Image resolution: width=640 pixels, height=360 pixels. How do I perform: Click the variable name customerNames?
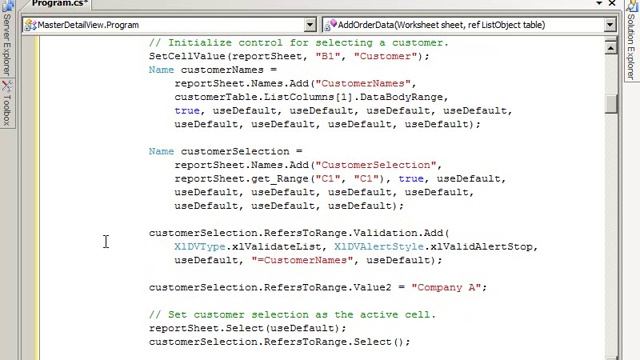(222, 70)
